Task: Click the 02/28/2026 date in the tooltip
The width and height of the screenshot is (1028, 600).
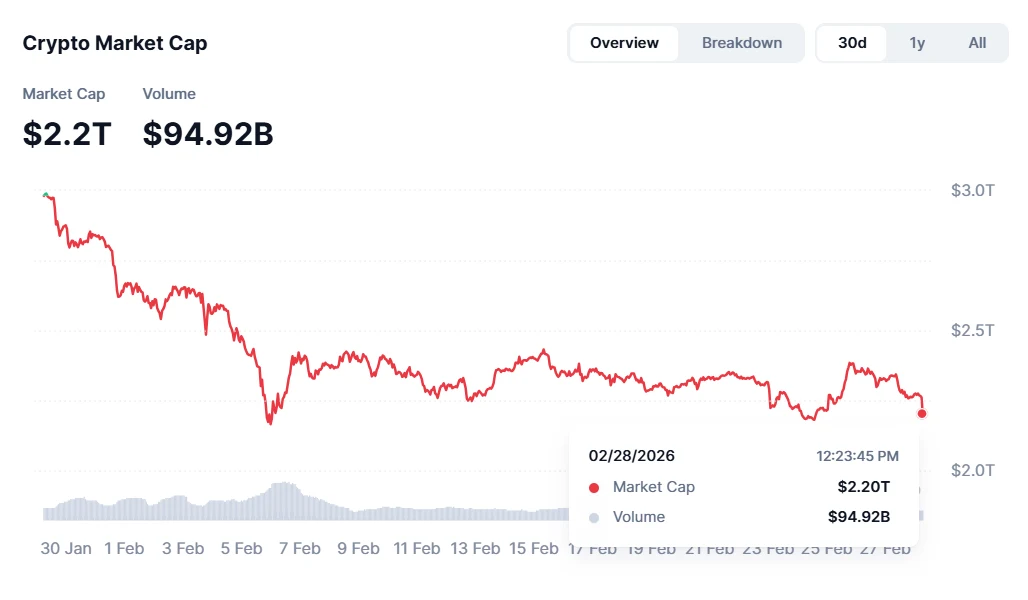Action: click(x=631, y=455)
